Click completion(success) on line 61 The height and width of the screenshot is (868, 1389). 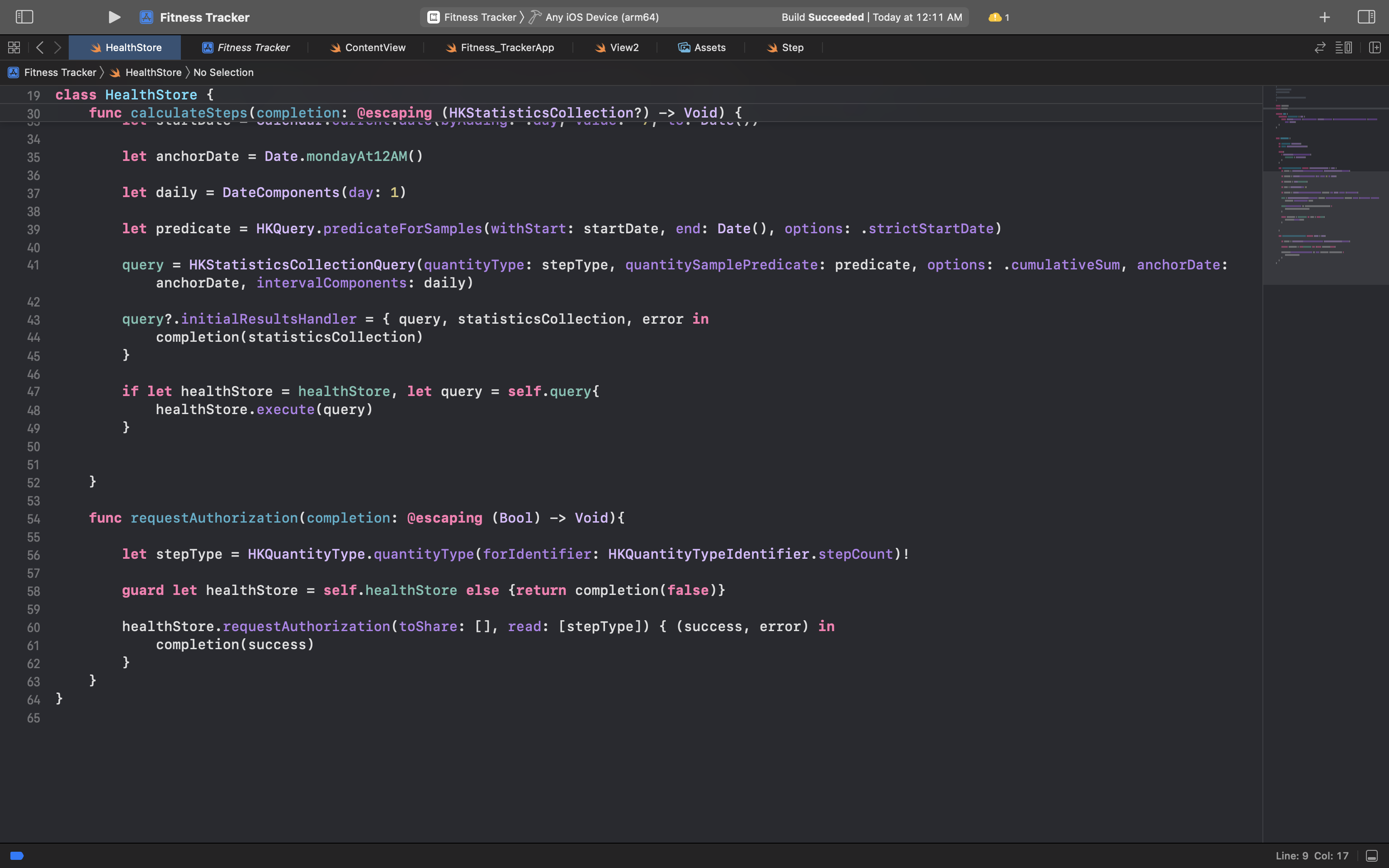[x=235, y=644]
